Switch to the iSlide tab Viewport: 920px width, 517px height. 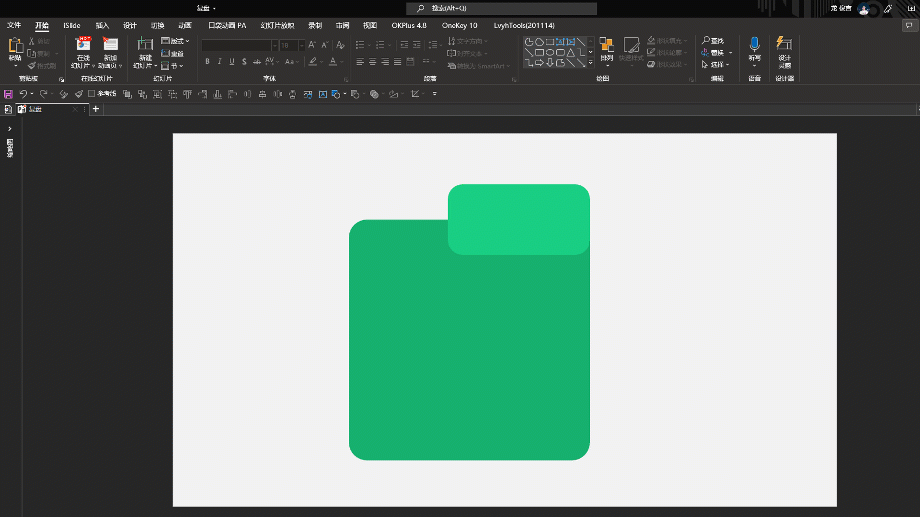(72, 26)
